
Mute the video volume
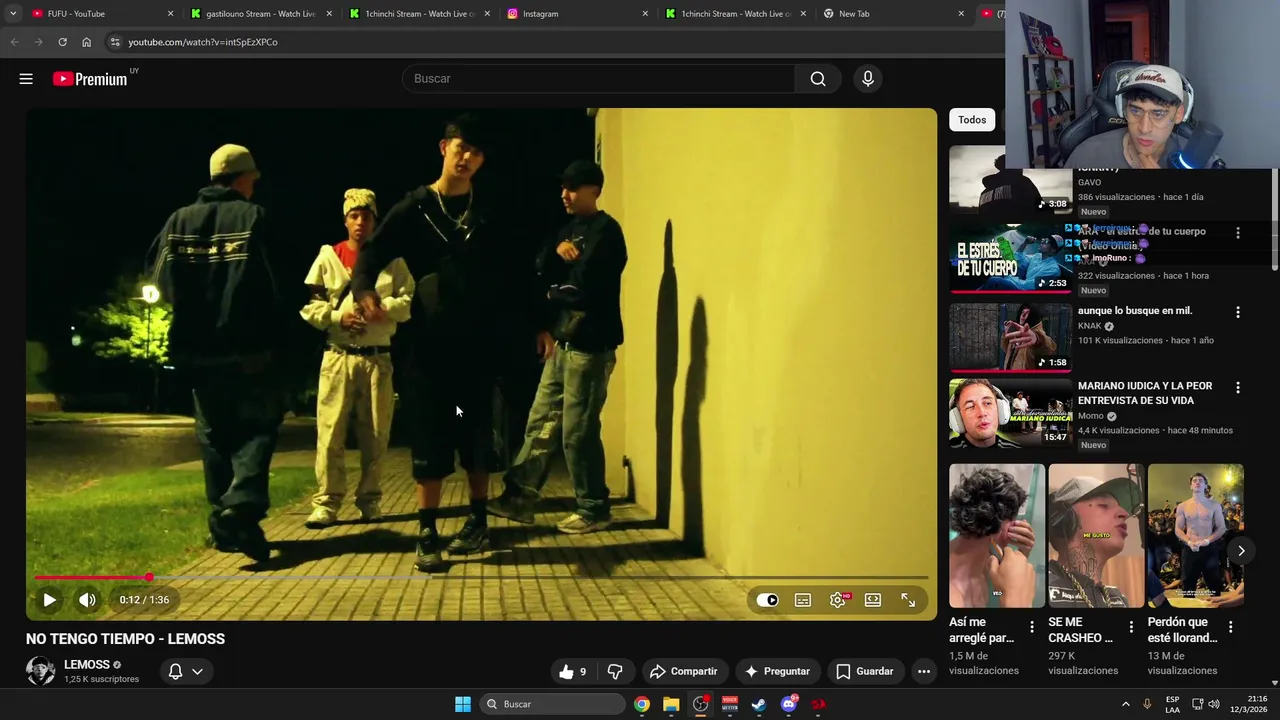tap(88, 600)
